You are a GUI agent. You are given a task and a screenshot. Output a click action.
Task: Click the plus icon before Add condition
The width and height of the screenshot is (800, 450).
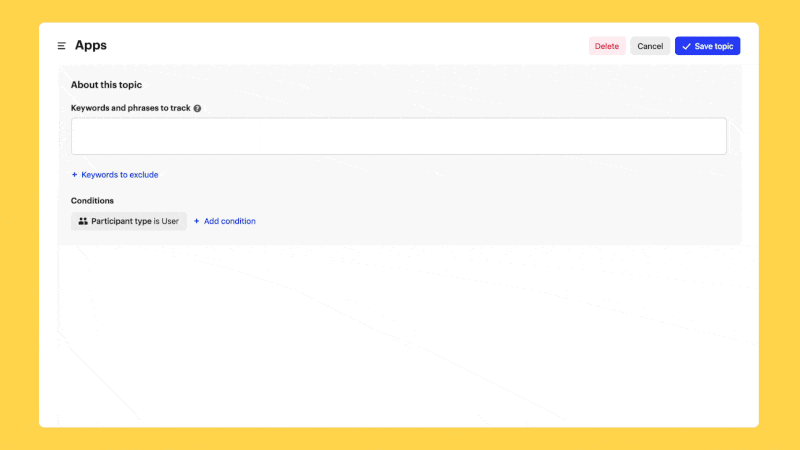point(196,221)
